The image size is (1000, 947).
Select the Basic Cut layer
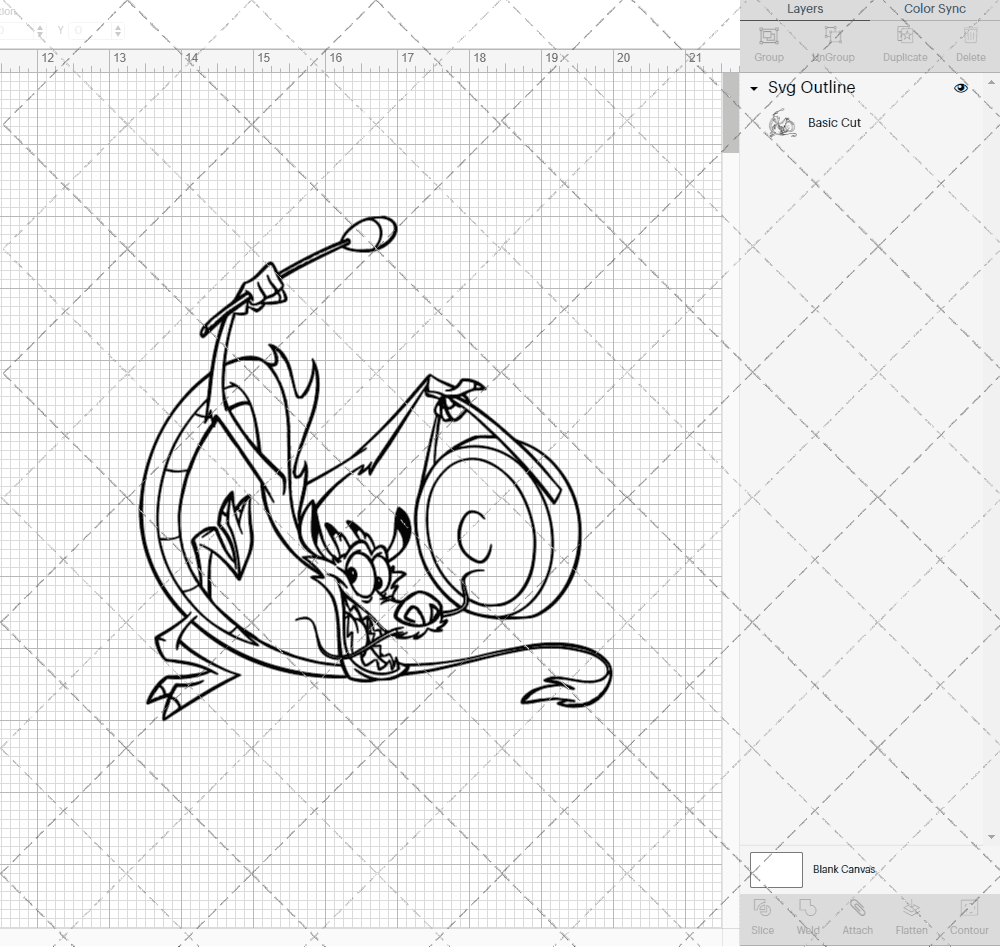tap(835, 122)
